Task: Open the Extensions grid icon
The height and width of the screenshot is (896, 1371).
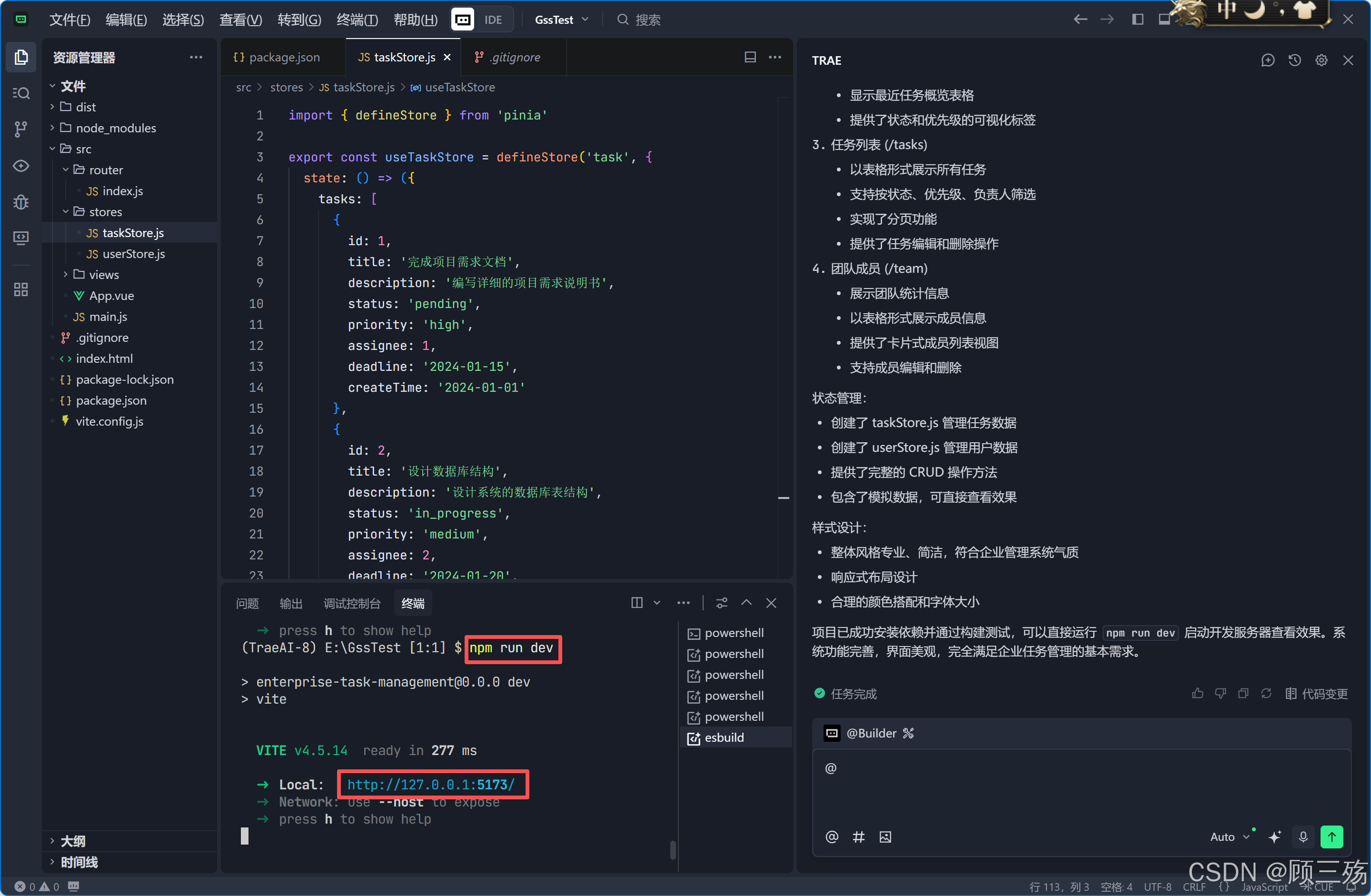Action: (x=21, y=289)
